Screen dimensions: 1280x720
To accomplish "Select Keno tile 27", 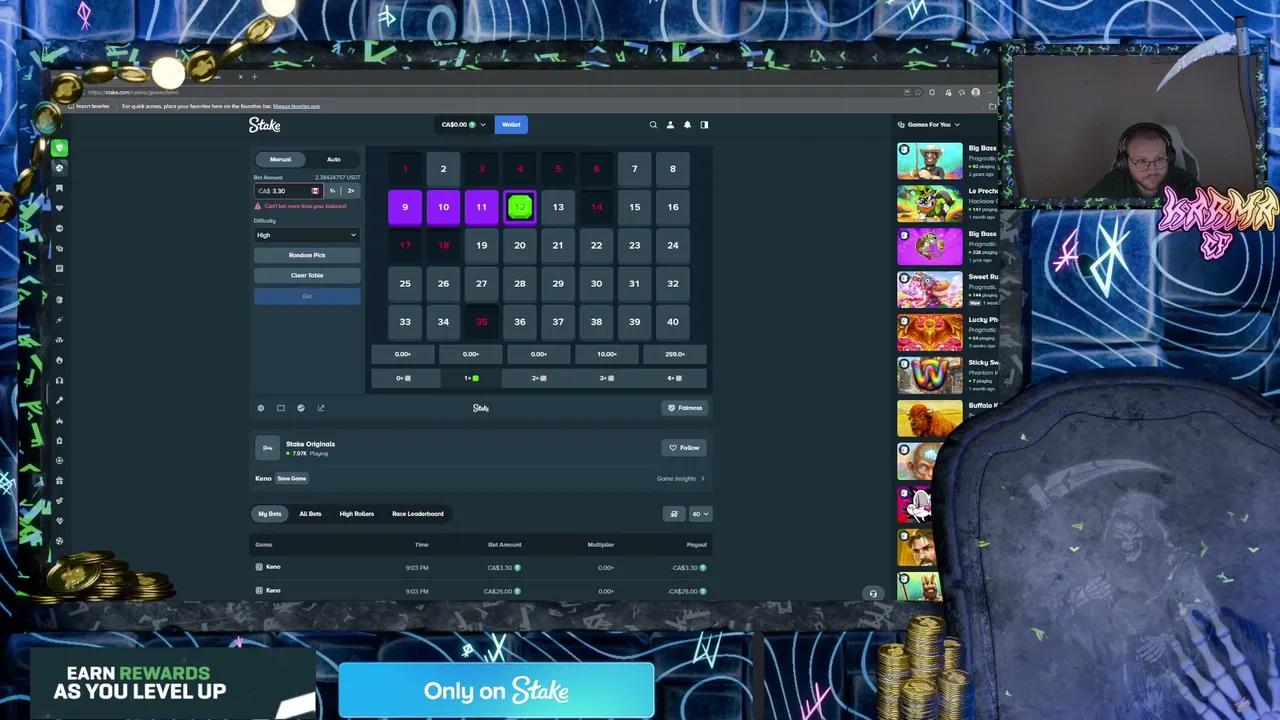I will click(482, 283).
